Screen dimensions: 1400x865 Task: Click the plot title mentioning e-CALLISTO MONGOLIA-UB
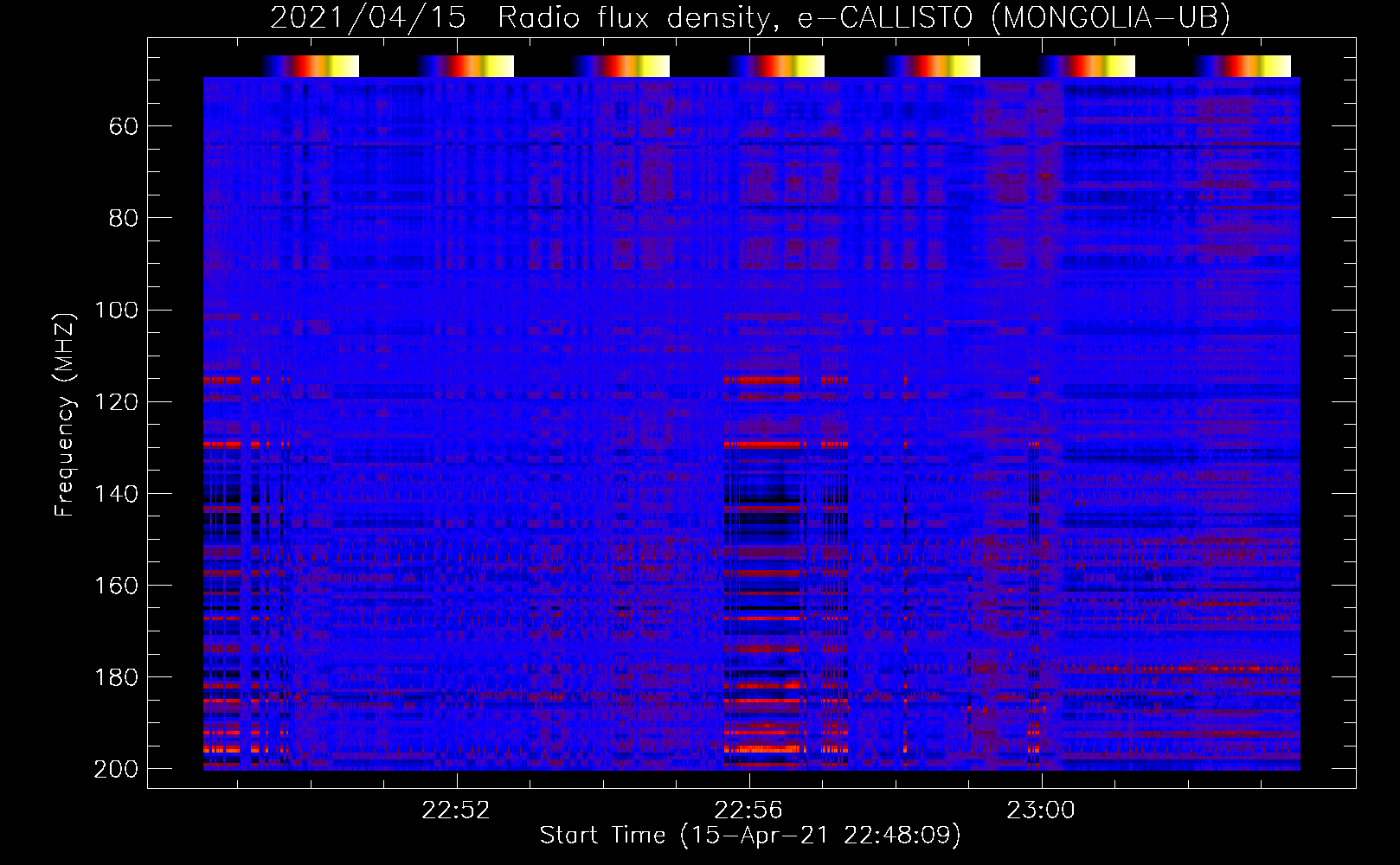coord(750,17)
